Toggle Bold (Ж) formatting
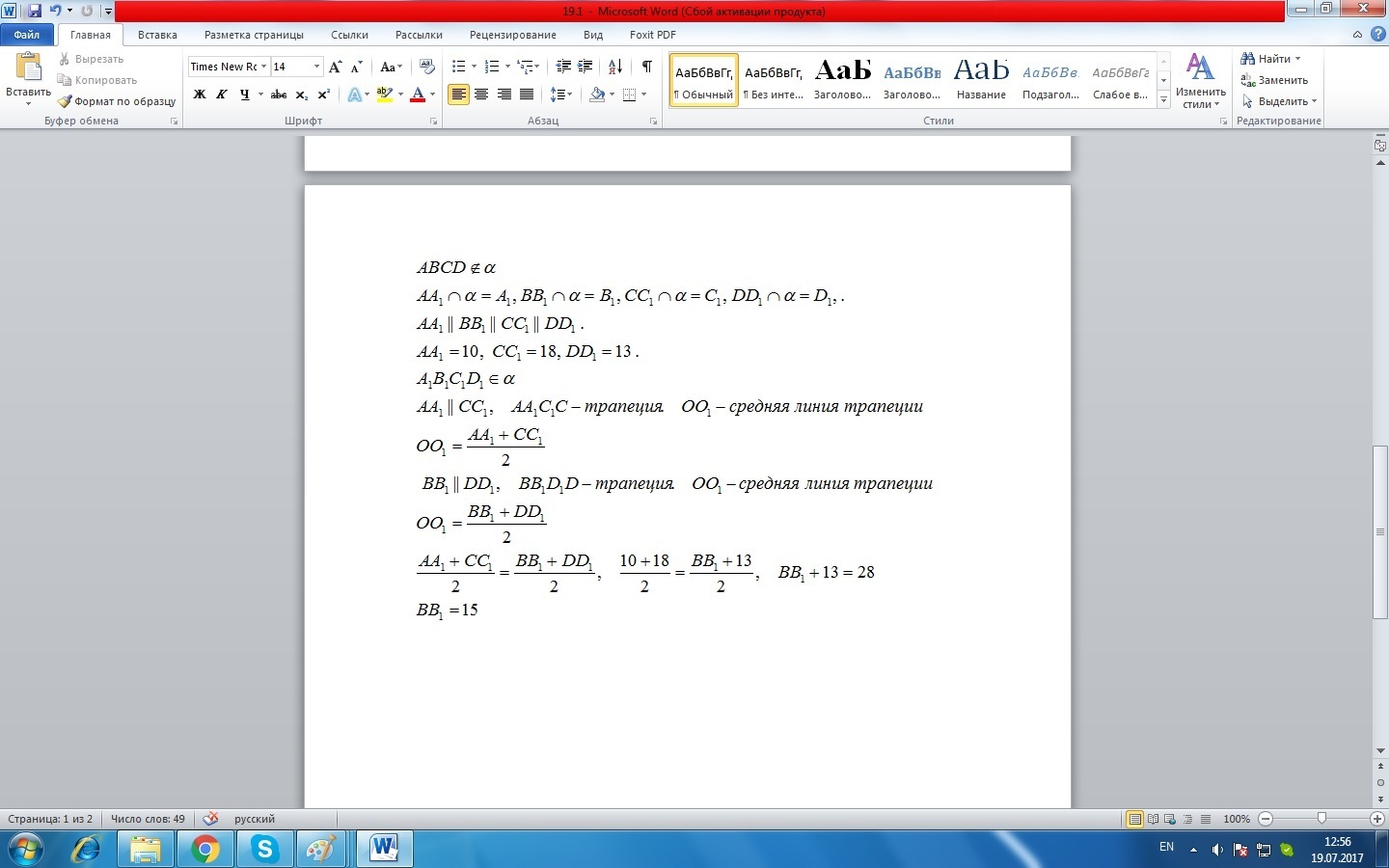The height and width of the screenshot is (868, 1389). (200, 95)
